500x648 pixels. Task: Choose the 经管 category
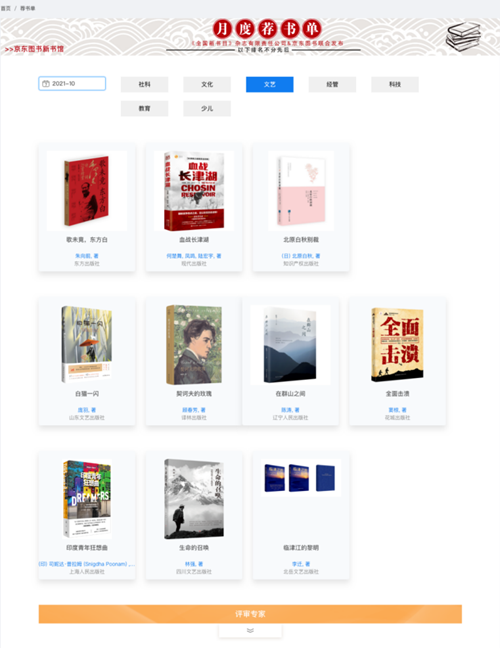(x=332, y=84)
